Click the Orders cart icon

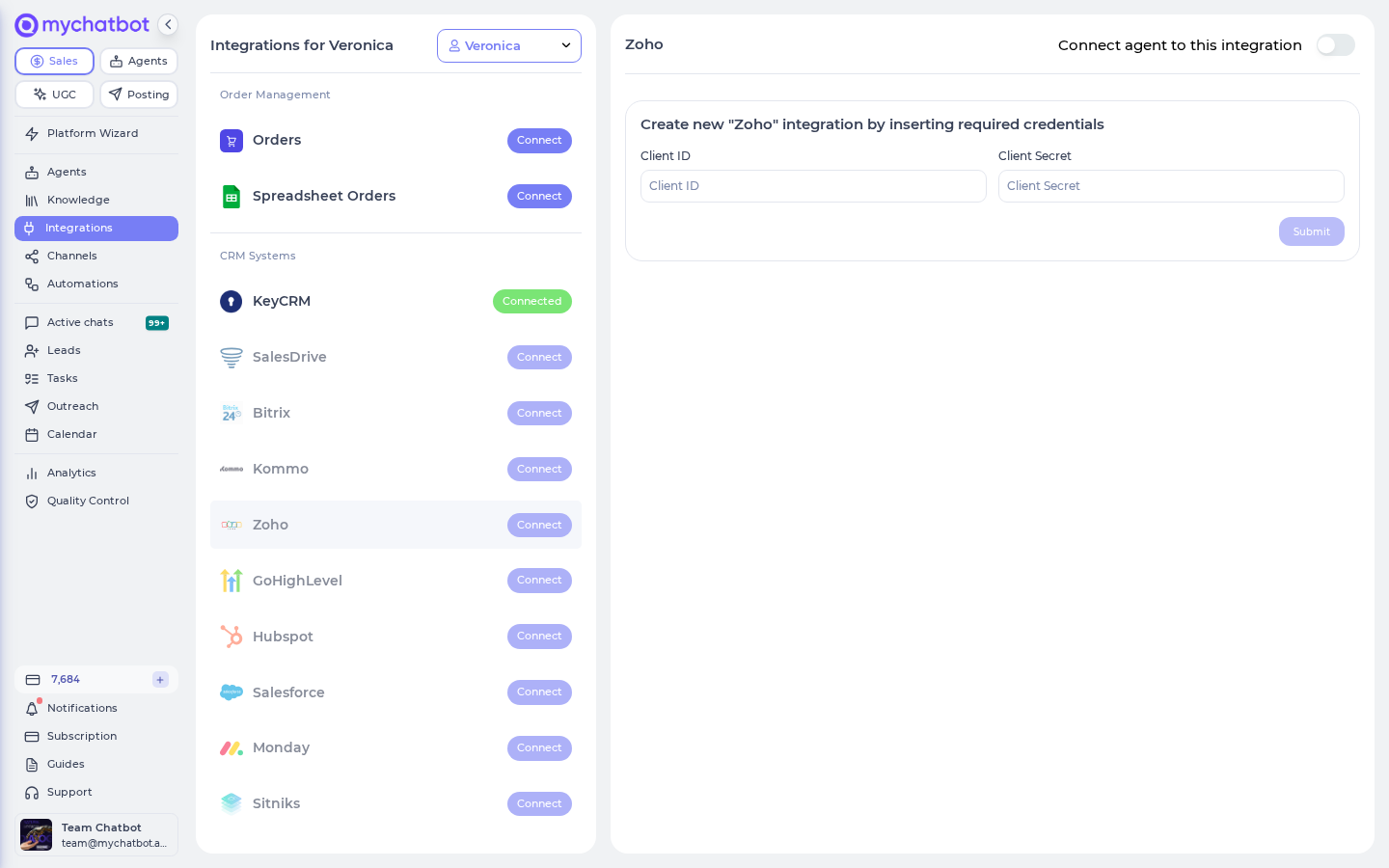[x=231, y=141]
